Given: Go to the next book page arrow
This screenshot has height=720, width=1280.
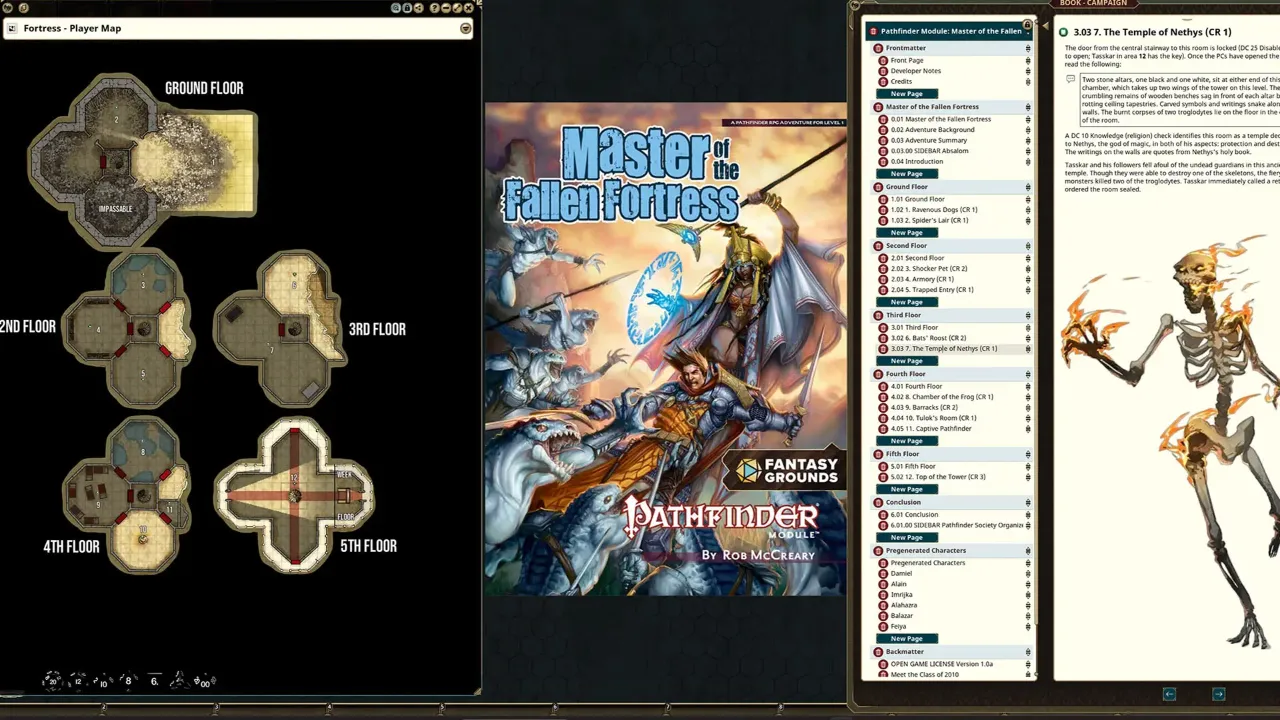Looking at the screenshot, I should [x=1218, y=694].
